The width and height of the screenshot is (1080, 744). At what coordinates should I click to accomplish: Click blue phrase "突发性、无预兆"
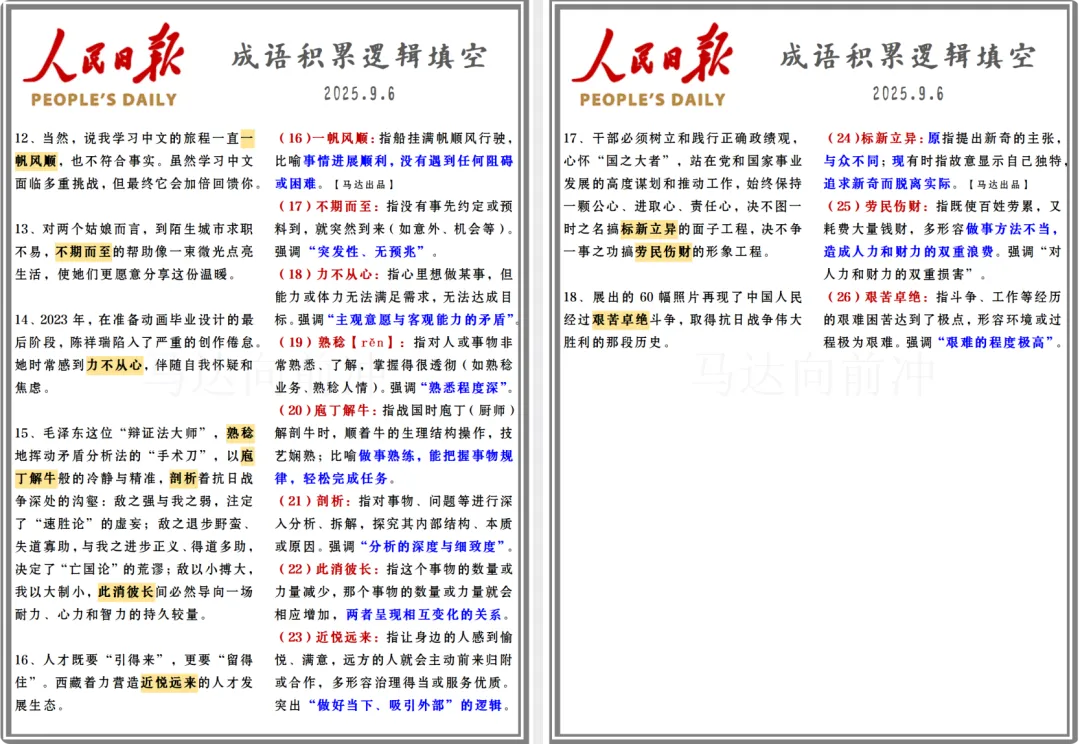[367, 252]
